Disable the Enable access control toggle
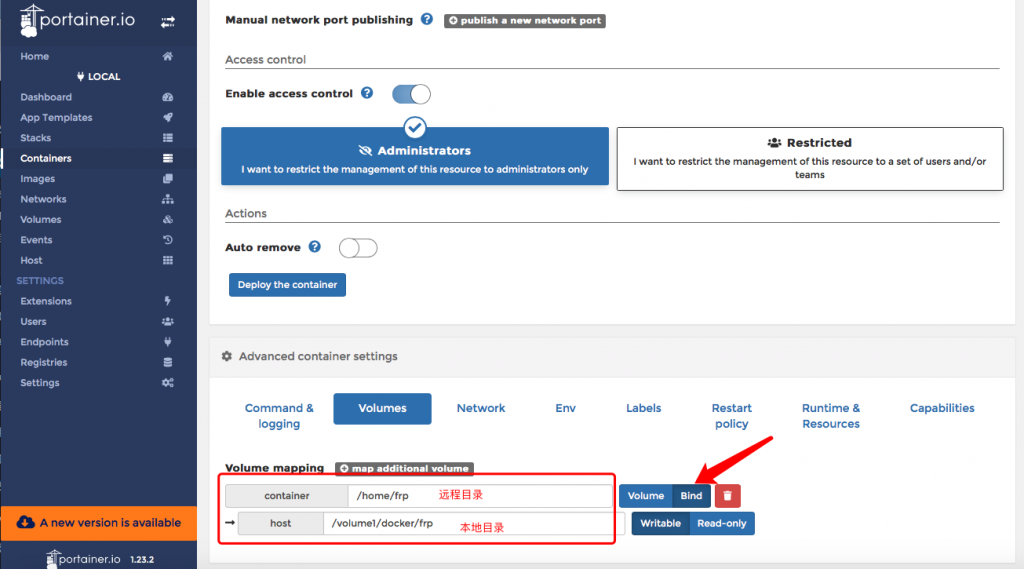Viewport: 1024px width, 569px height. point(411,94)
